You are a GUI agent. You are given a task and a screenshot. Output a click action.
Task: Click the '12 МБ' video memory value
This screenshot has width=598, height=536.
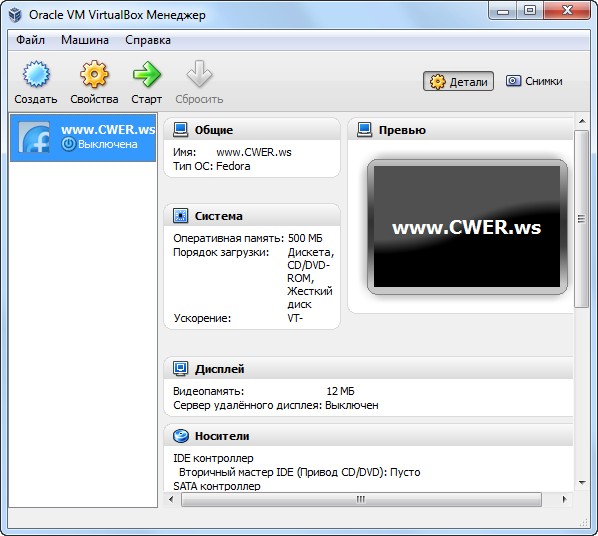click(x=341, y=391)
